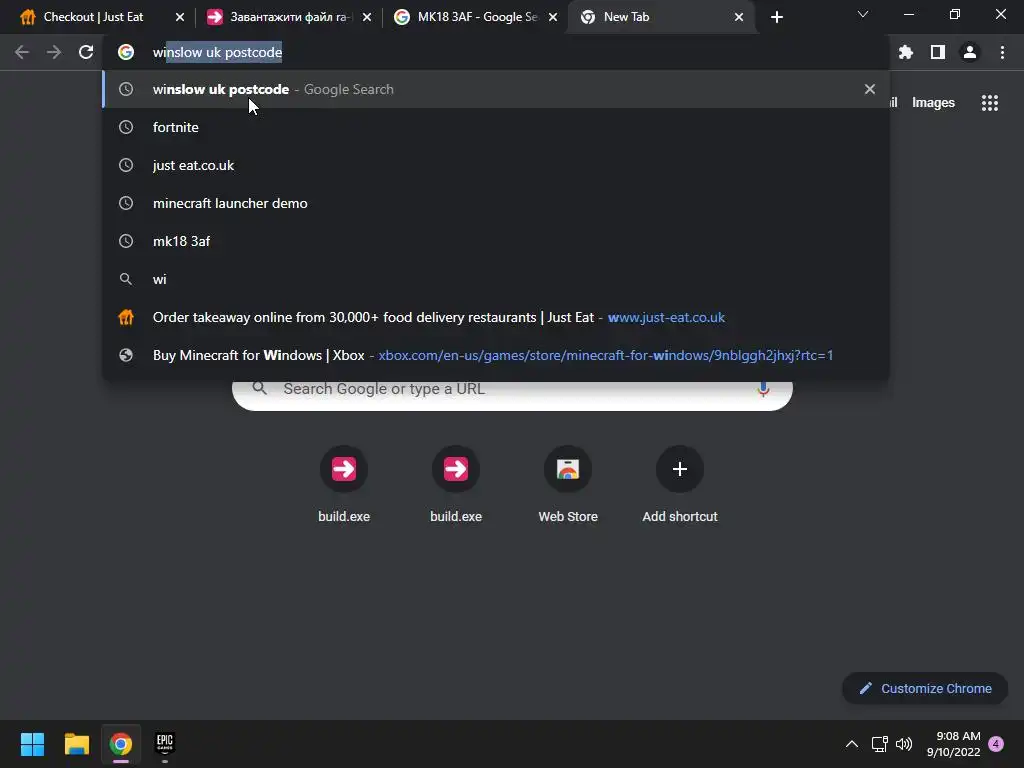Image resolution: width=1024 pixels, height=768 pixels.
Task: Open a new tab with plus button
Action: pos(776,17)
